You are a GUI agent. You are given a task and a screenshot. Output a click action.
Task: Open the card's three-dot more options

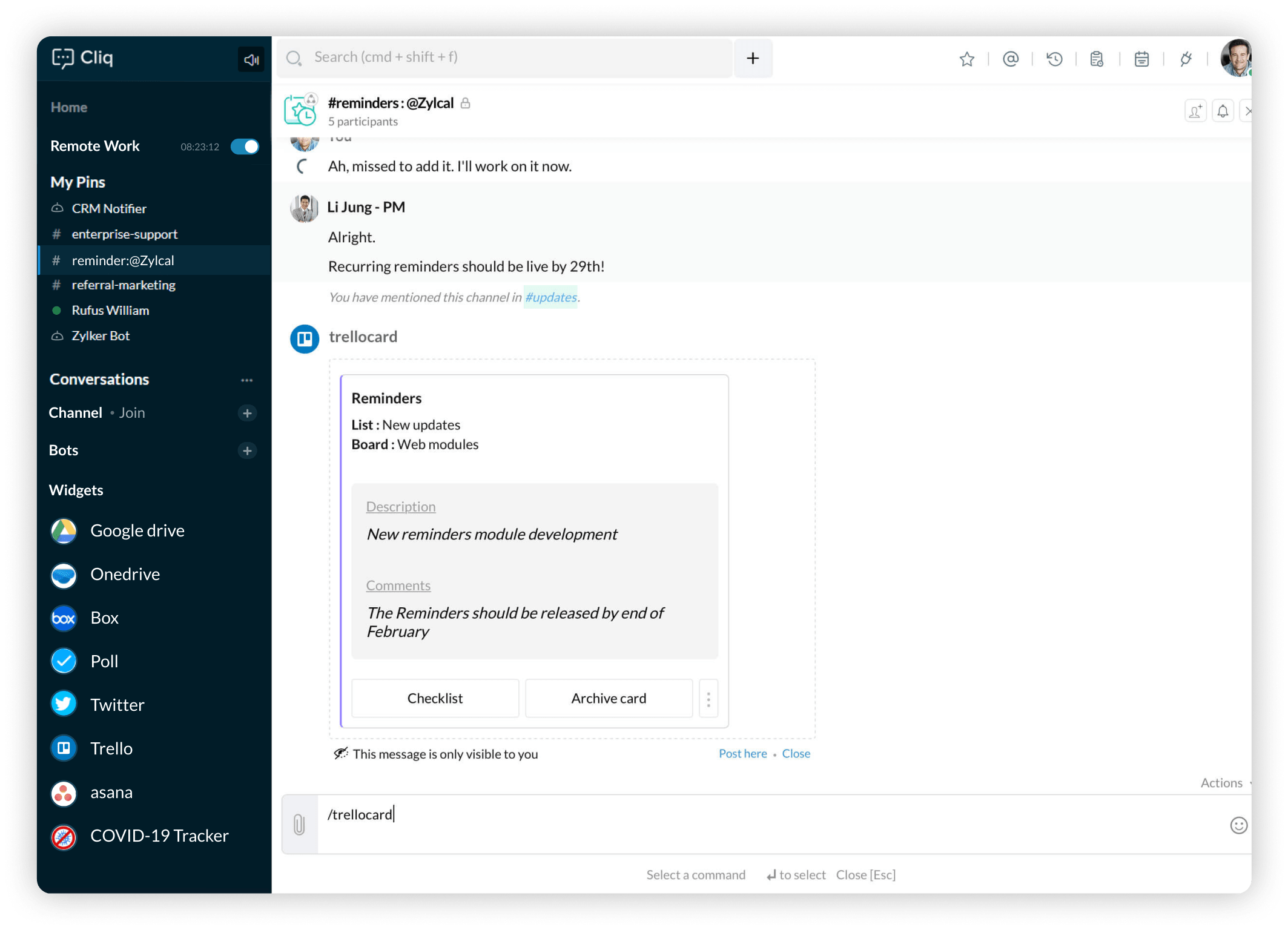(x=708, y=699)
